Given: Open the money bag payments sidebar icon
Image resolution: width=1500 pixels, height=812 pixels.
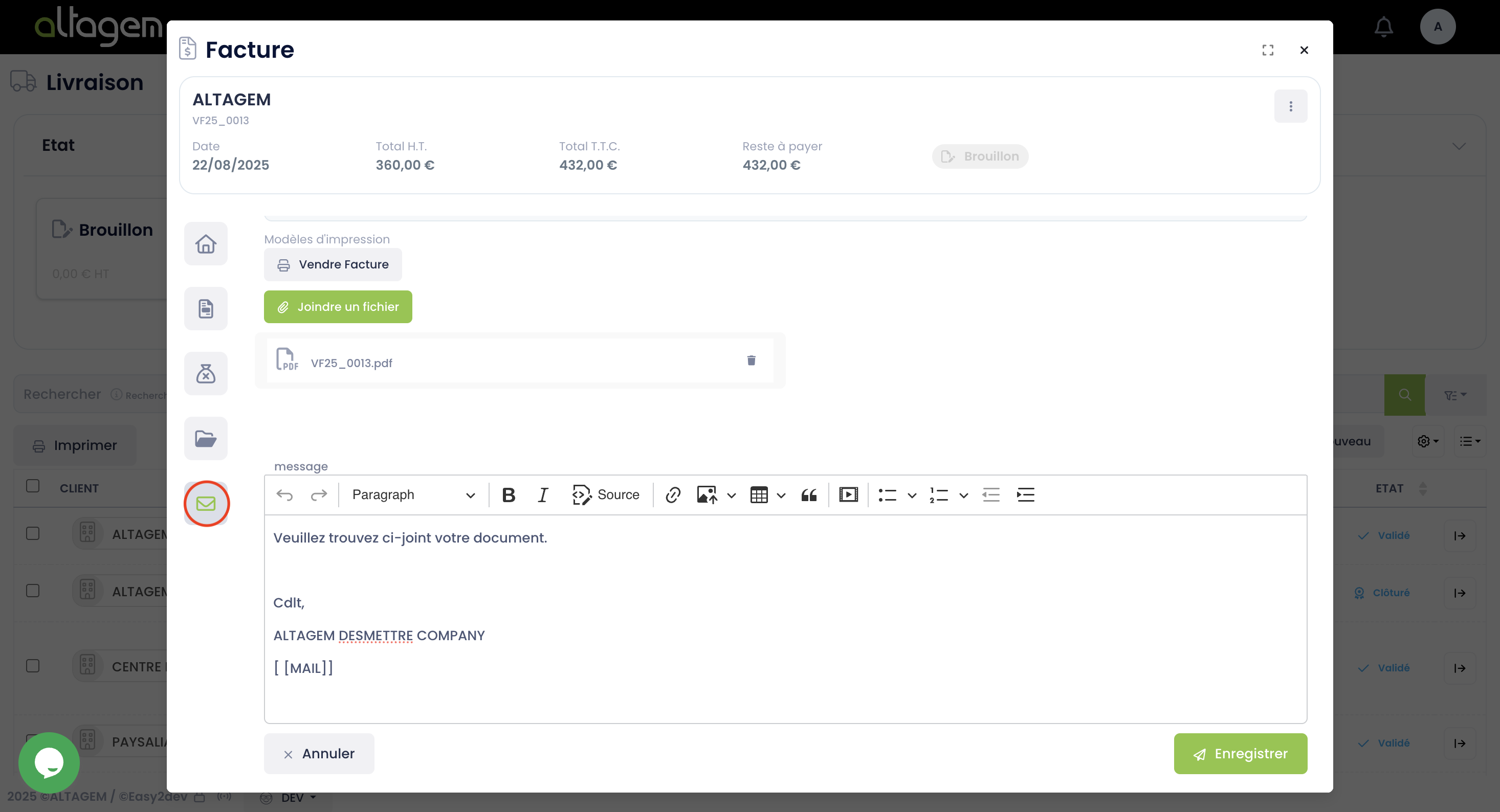Looking at the screenshot, I should pos(206,374).
